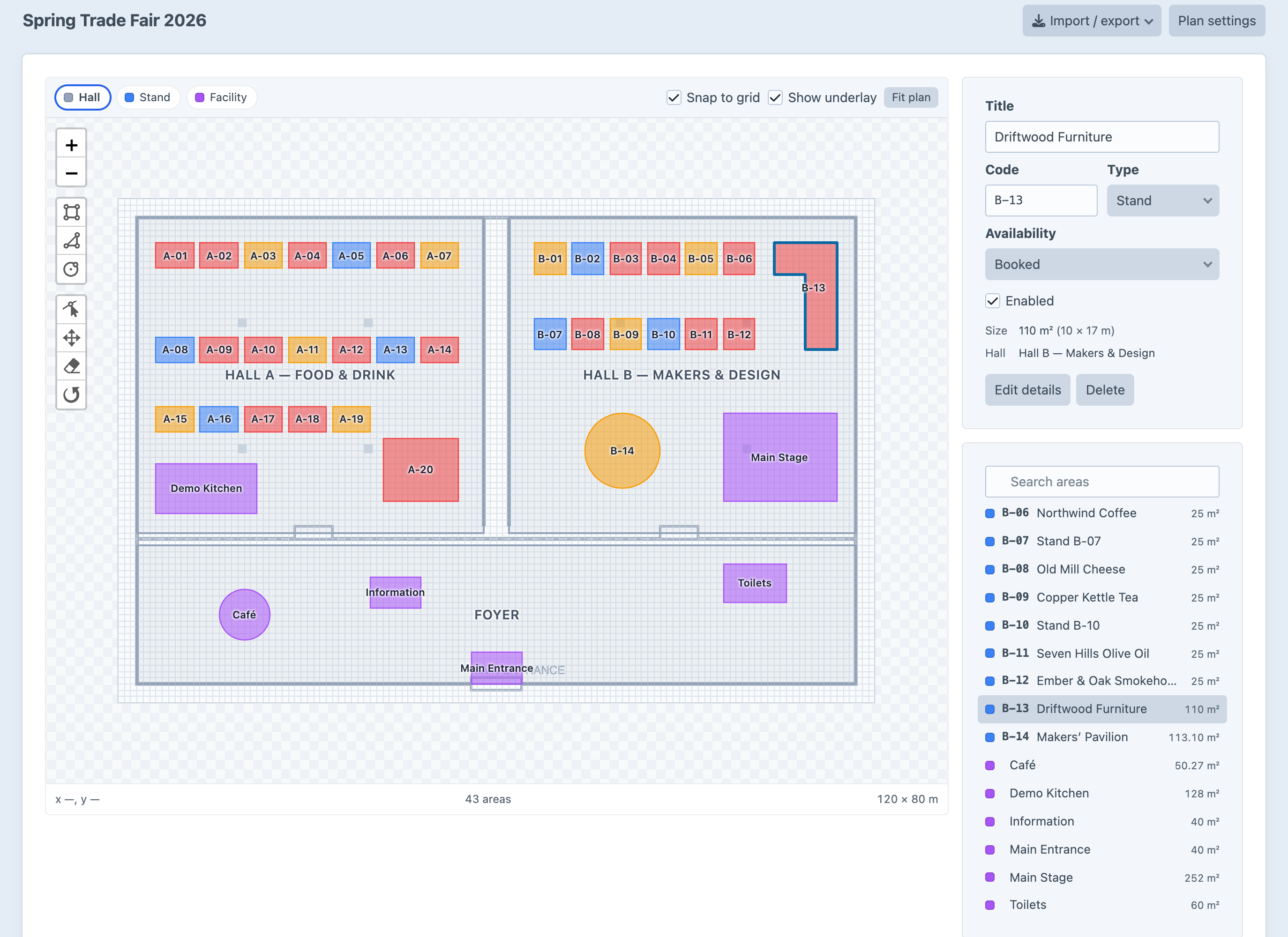Select Information row in areas list
Image resolution: width=1288 pixels, height=937 pixels.
tap(1102, 821)
